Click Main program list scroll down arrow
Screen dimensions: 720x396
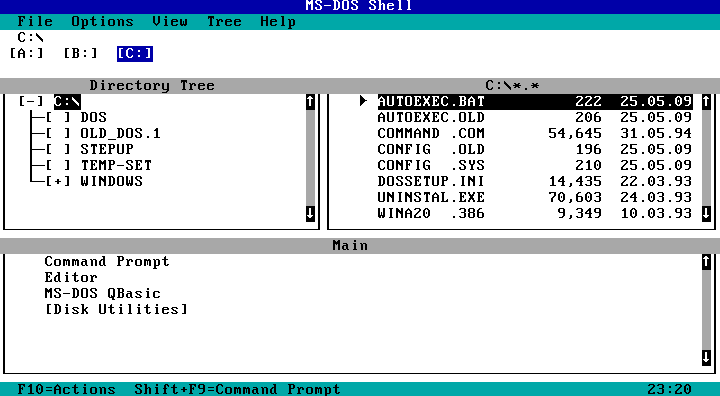[706, 357]
